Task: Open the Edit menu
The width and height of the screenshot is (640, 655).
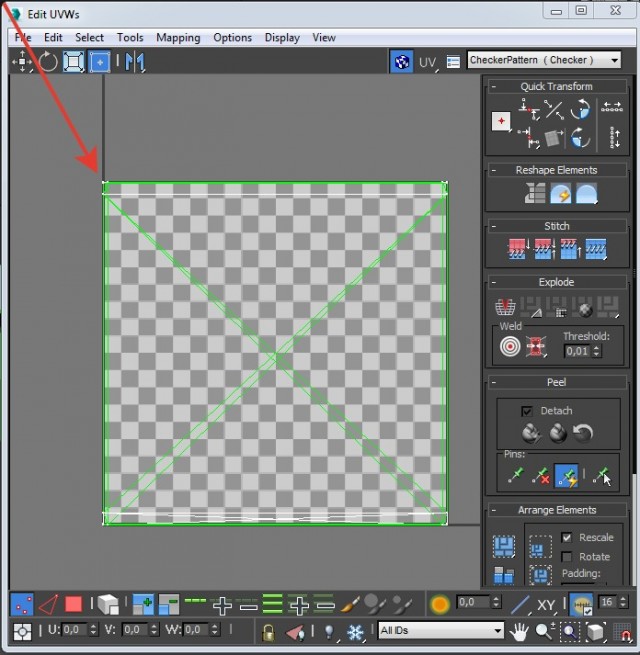Action: point(53,38)
